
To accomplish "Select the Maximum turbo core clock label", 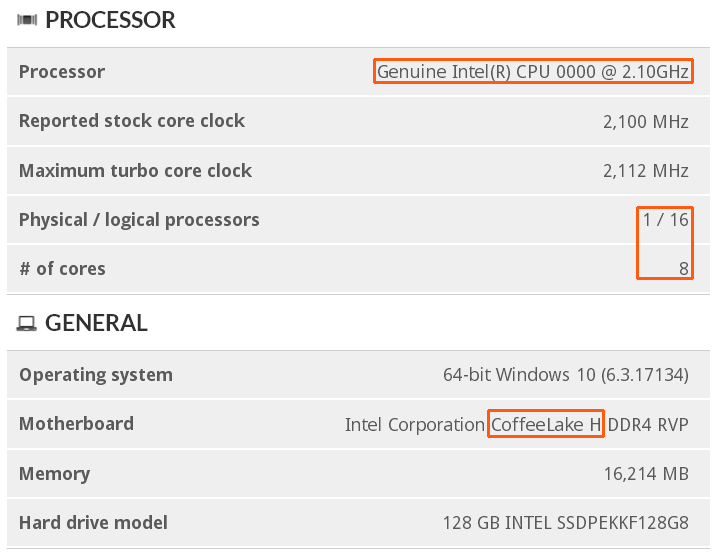I will tap(135, 170).
